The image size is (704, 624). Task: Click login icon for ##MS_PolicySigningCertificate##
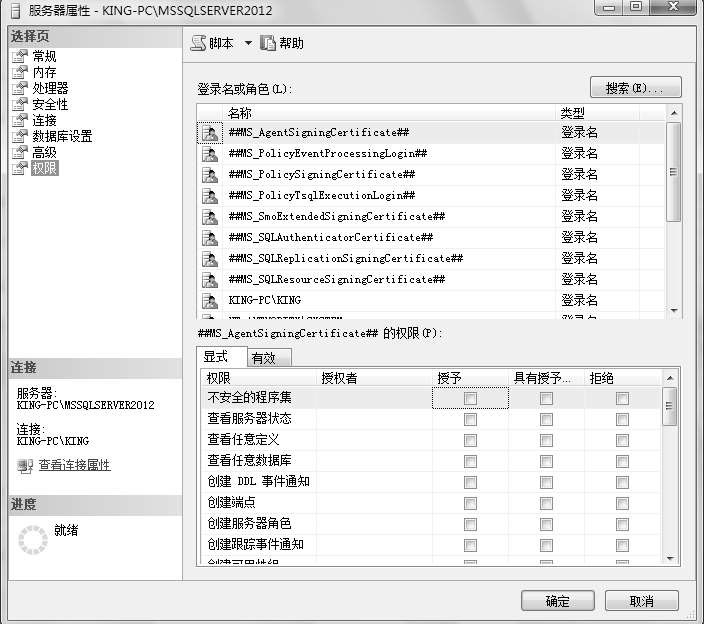click(x=210, y=175)
